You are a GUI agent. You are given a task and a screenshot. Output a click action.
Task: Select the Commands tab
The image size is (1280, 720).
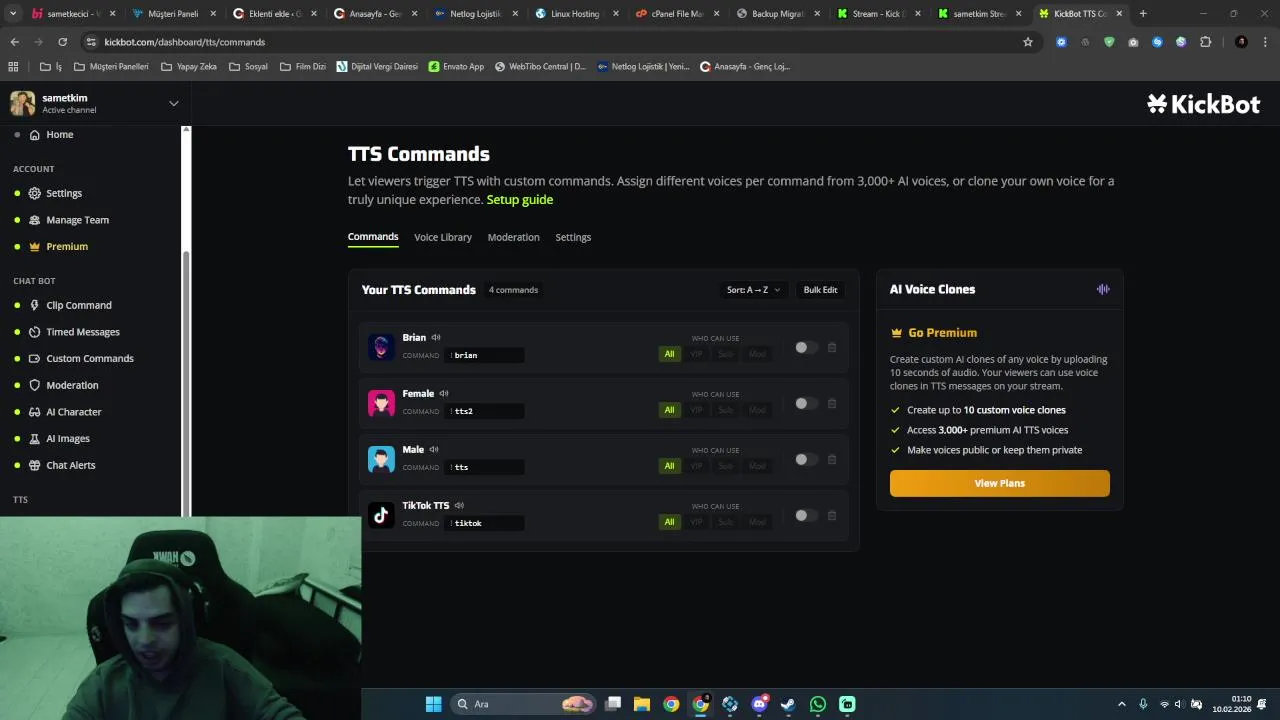tap(373, 237)
